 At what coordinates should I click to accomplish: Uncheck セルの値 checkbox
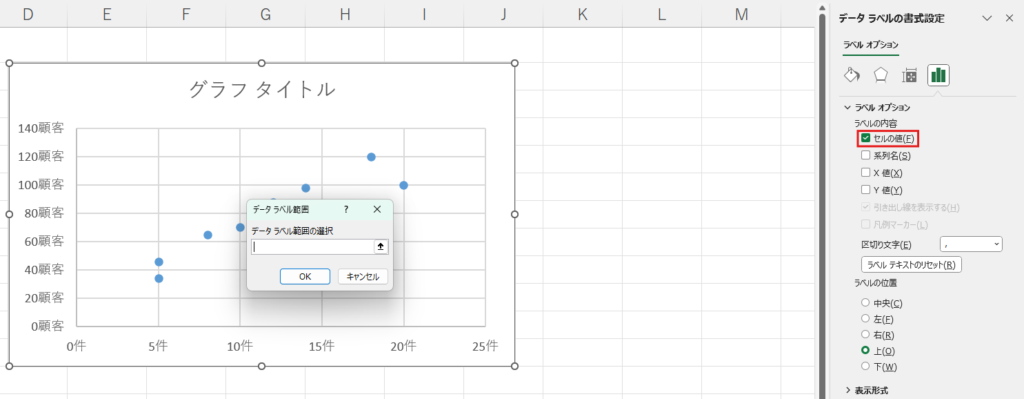tap(865, 138)
